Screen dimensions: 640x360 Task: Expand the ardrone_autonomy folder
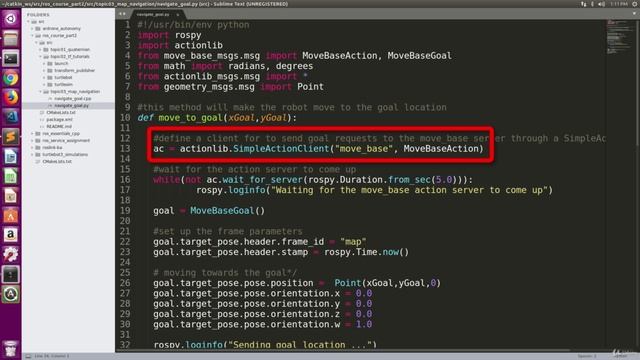33,29
